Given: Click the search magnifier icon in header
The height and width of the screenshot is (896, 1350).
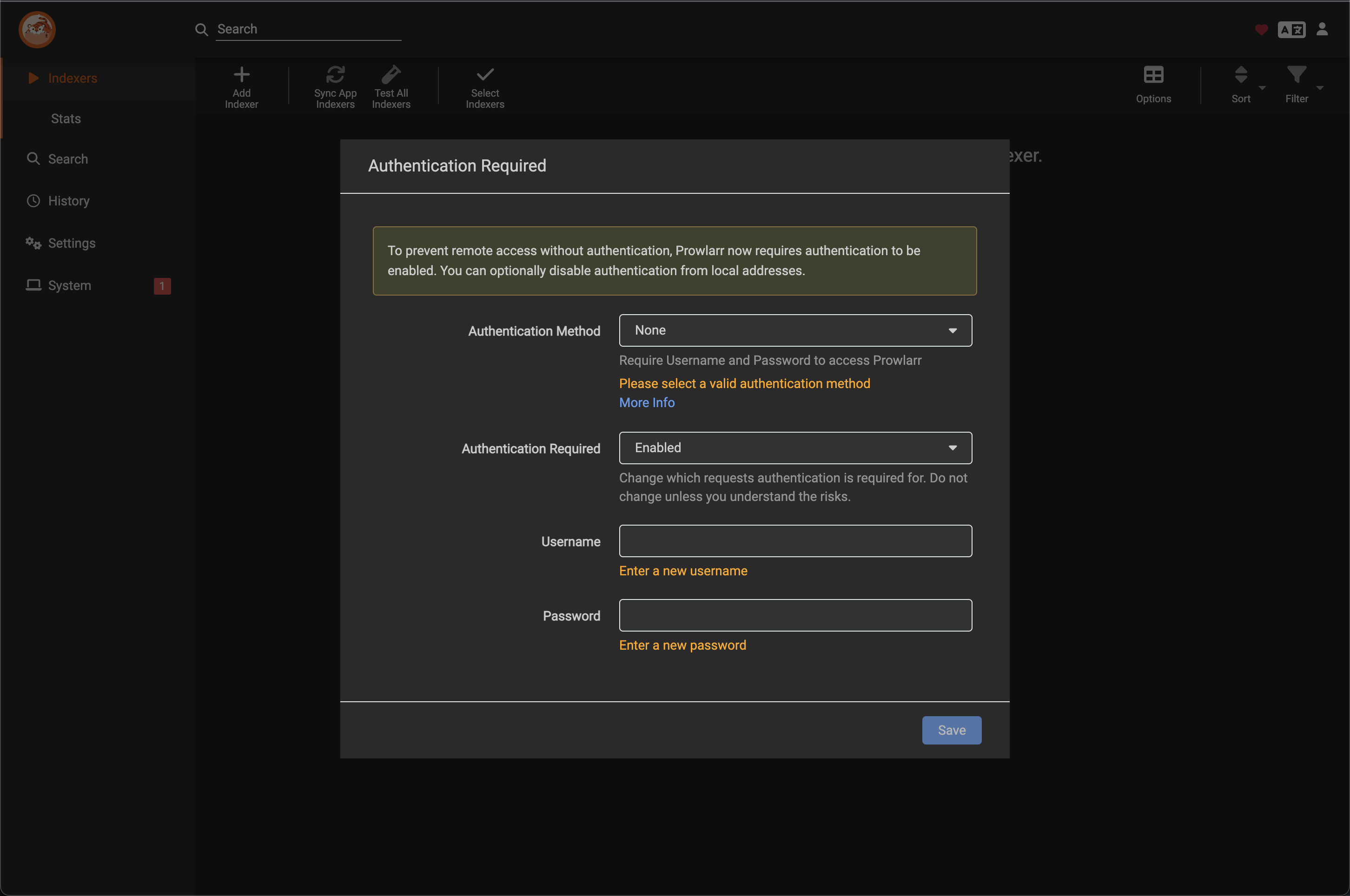Looking at the screenshot, I should [201, 30].
